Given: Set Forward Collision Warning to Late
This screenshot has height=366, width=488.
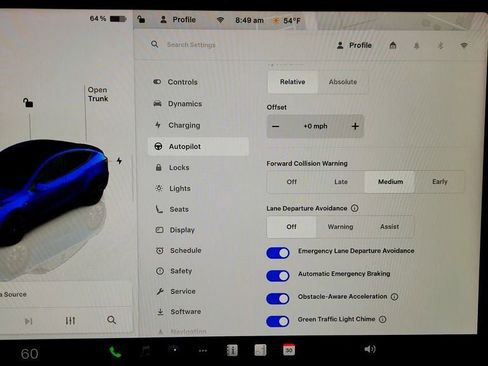Looking at the screenshot, I should click(x=341, y=182).
